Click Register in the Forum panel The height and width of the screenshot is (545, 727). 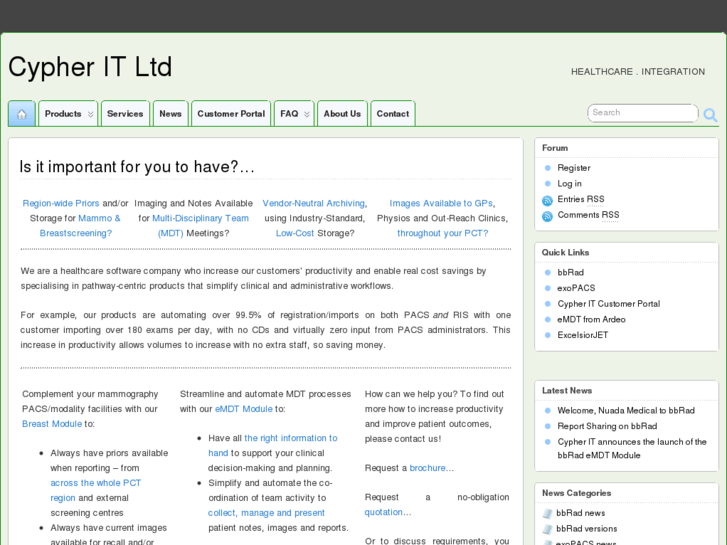574,168
